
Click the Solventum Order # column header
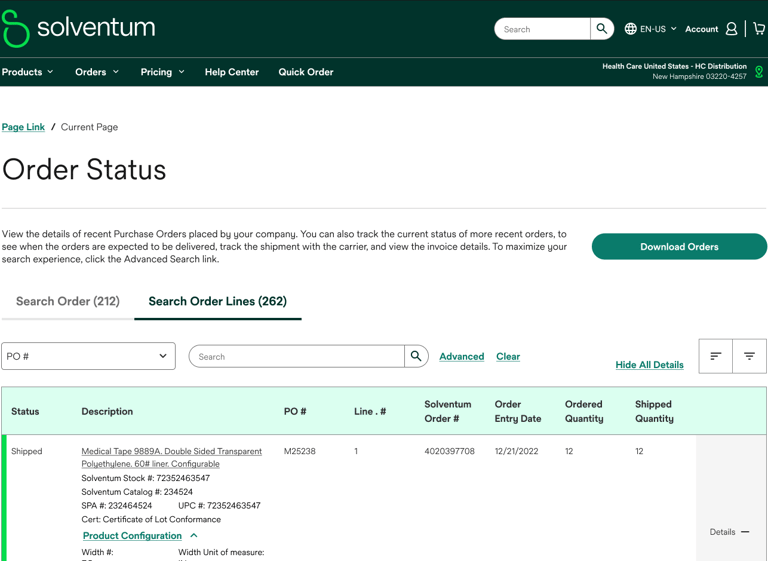tap(448, 412)
